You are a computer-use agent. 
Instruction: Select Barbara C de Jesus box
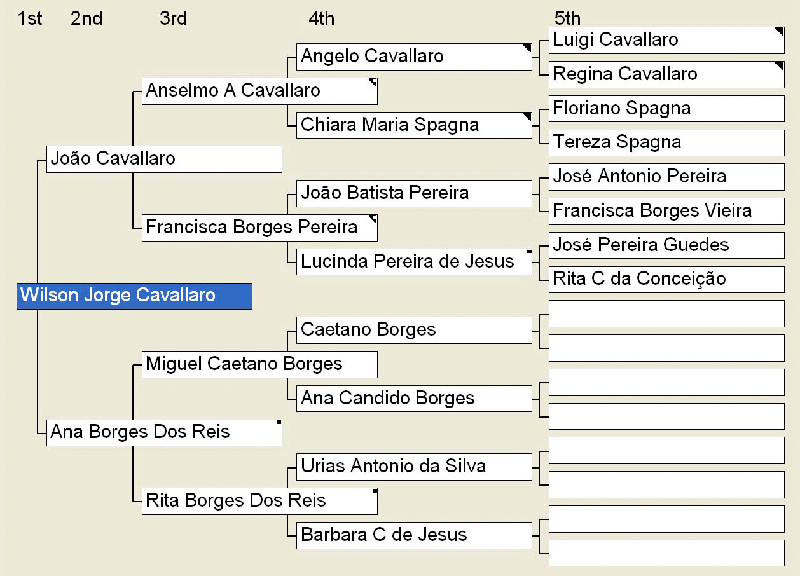[414, 535]
